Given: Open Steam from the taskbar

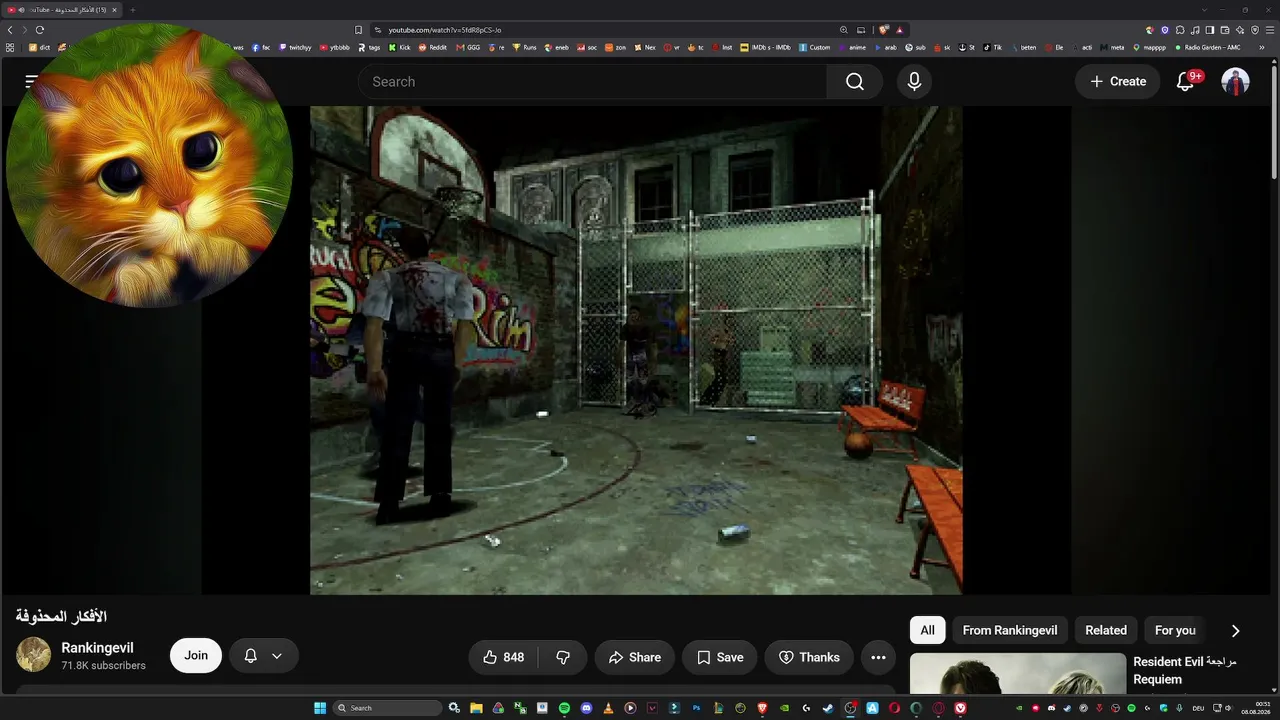Looking at the screenshot, I should (828, 708).
